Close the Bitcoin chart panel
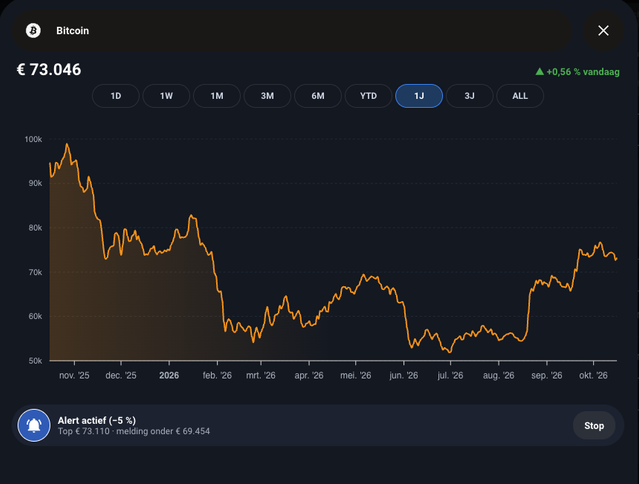 click(603, 31)
